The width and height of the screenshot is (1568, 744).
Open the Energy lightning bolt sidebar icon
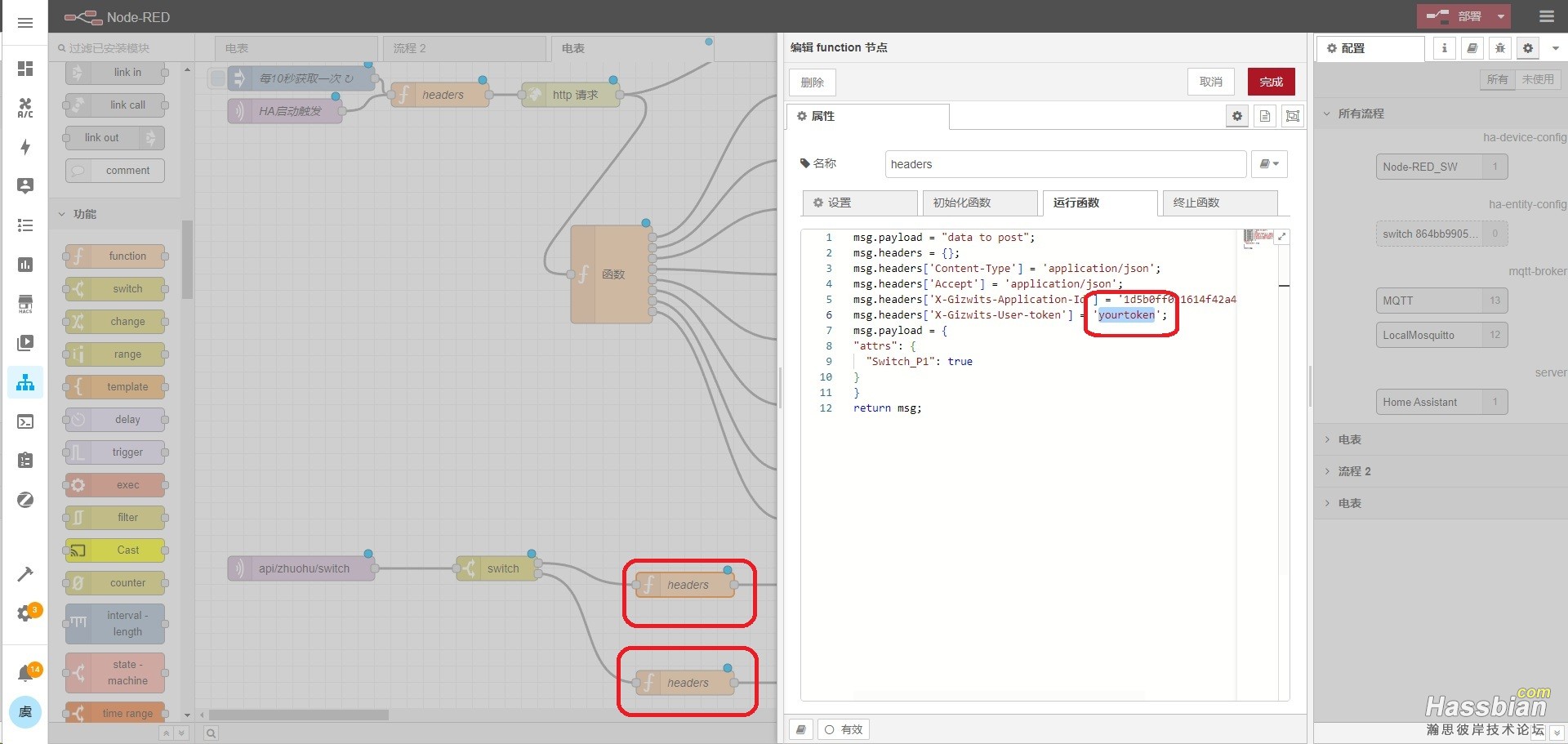(x=25, y=147)
